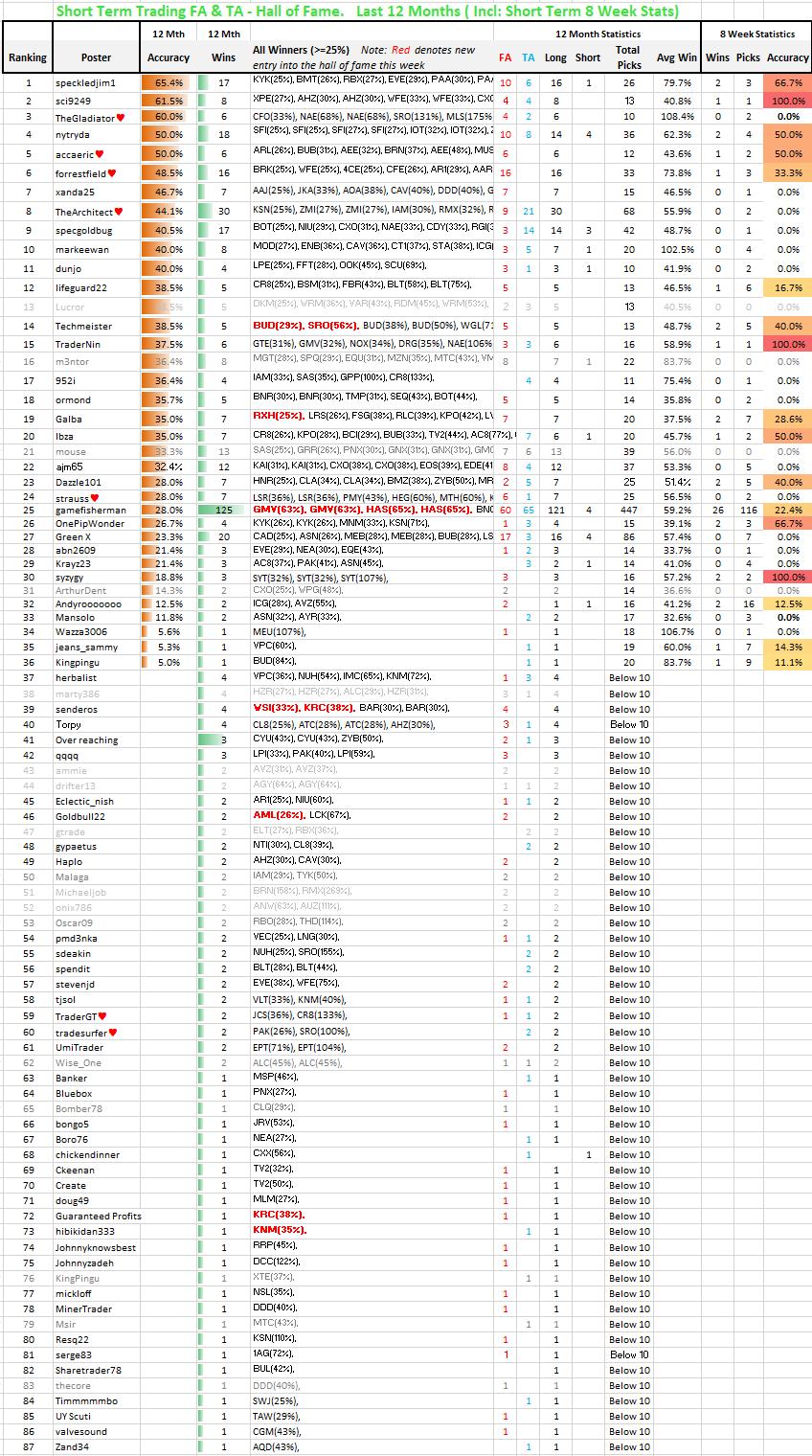Select the Long column header
This screenshot has height=1456, width=812.
[x=555, y=57]
